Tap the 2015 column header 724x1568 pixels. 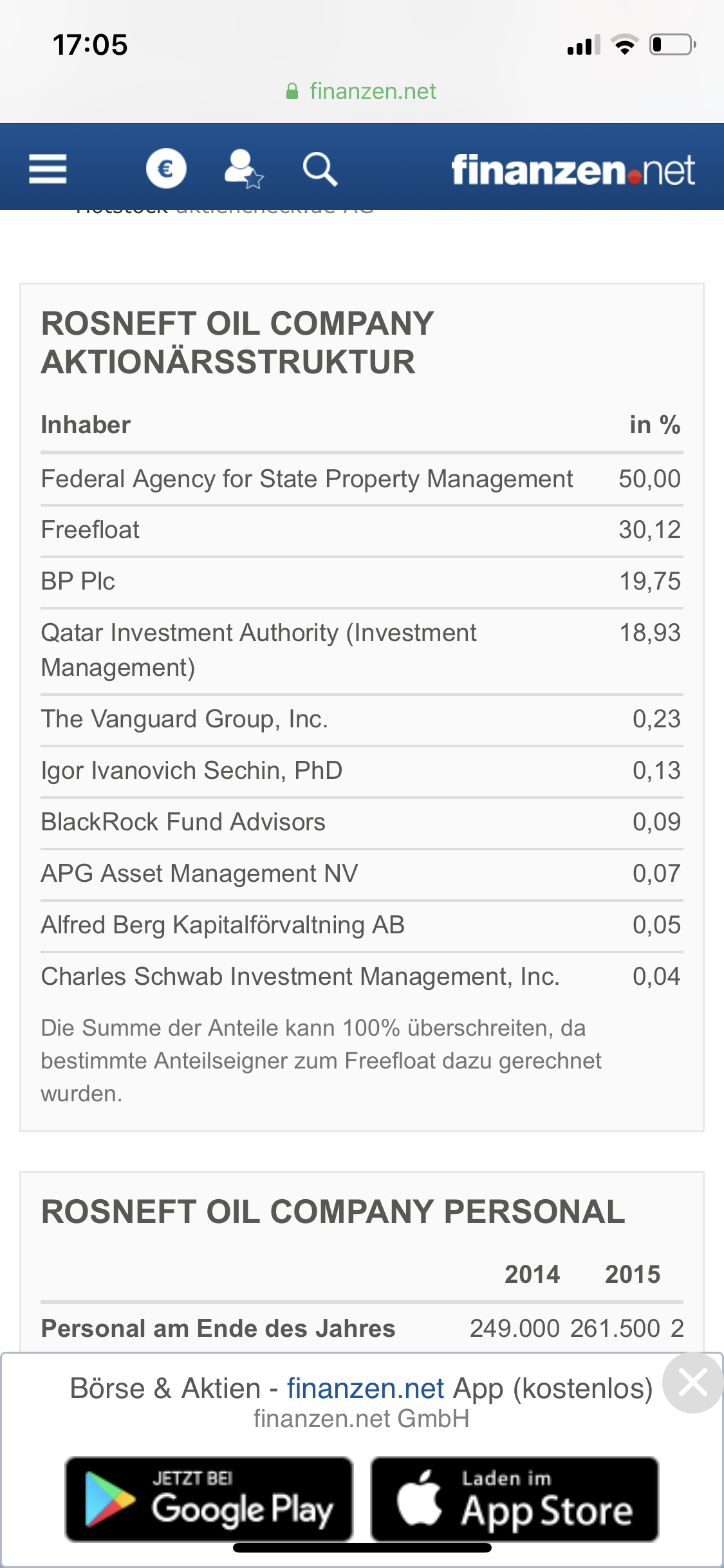[x=633, y=1274]
